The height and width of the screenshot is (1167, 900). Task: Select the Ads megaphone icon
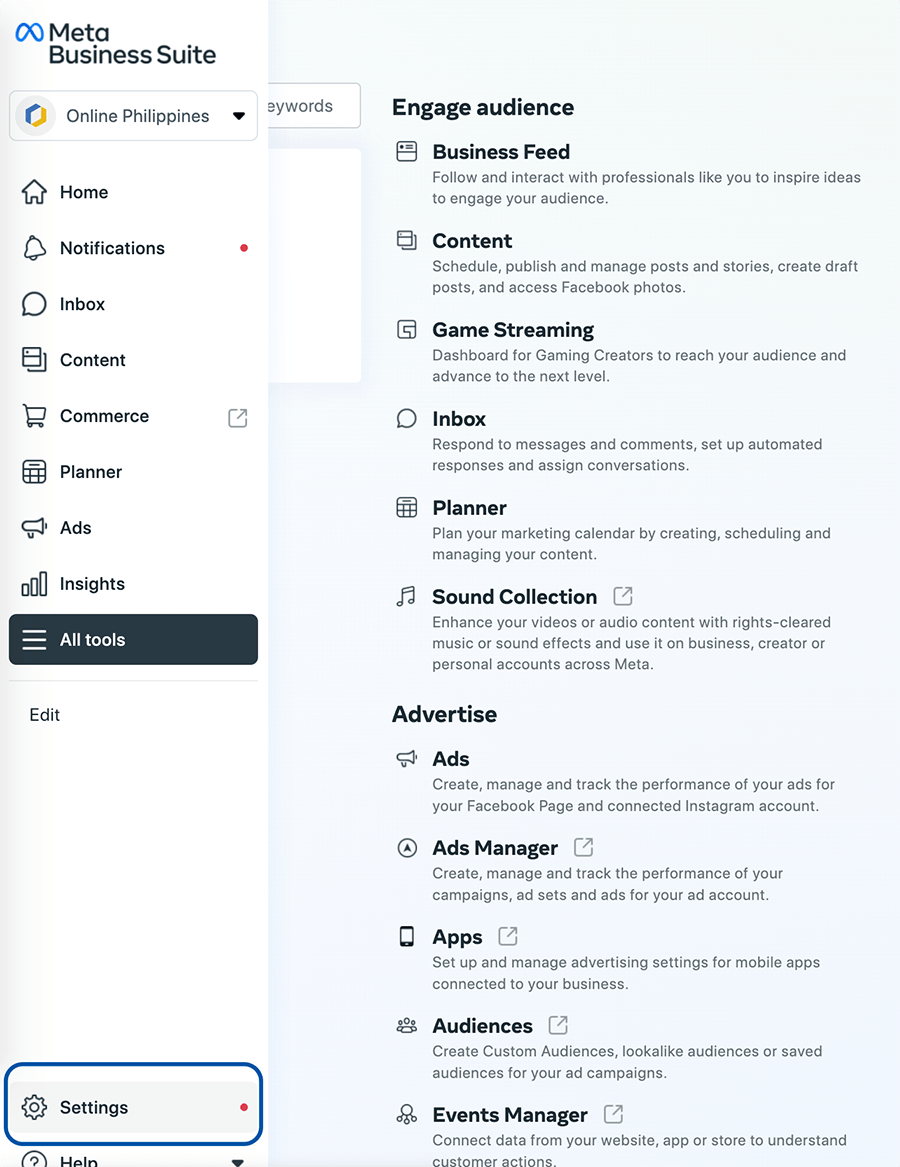click(x=34, y=527)
